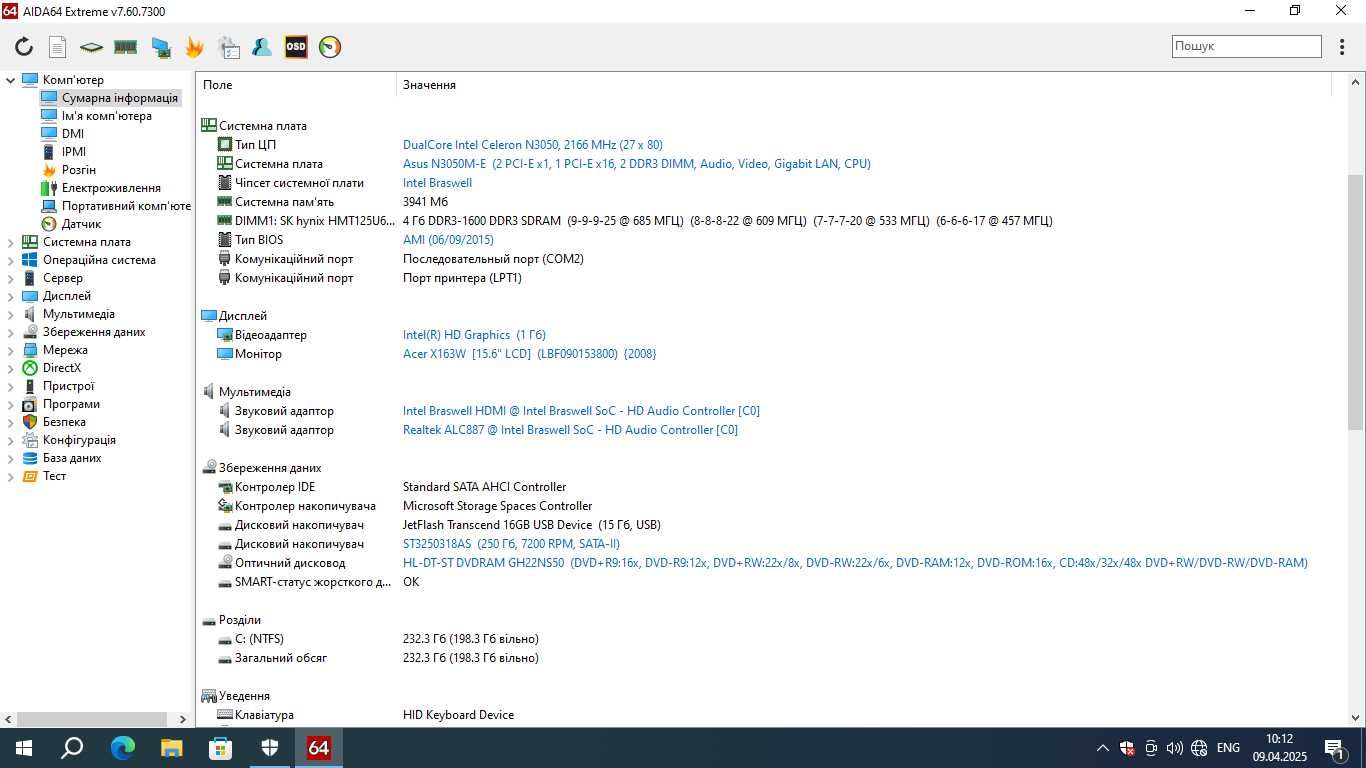This screenshot has height=768, width=1366.
Task: Select the Тест tree item
Action: (54, 476)
